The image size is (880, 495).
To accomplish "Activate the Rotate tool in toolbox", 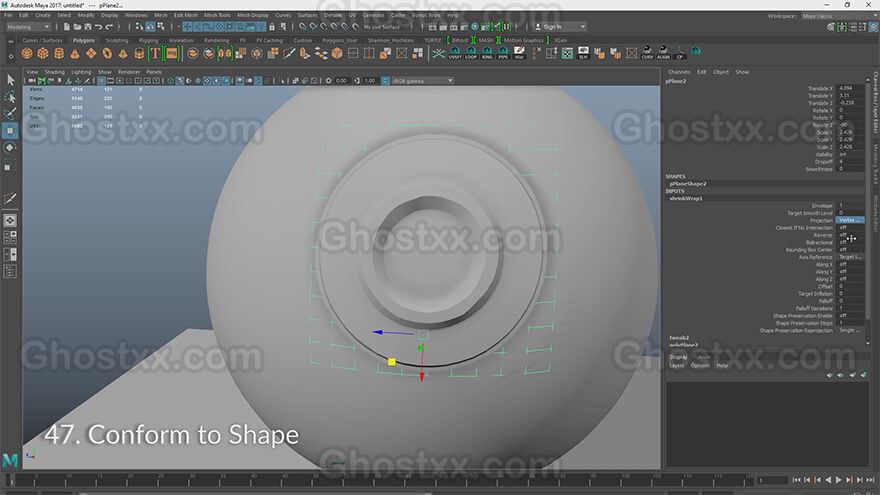I will (x=10, y=148).
